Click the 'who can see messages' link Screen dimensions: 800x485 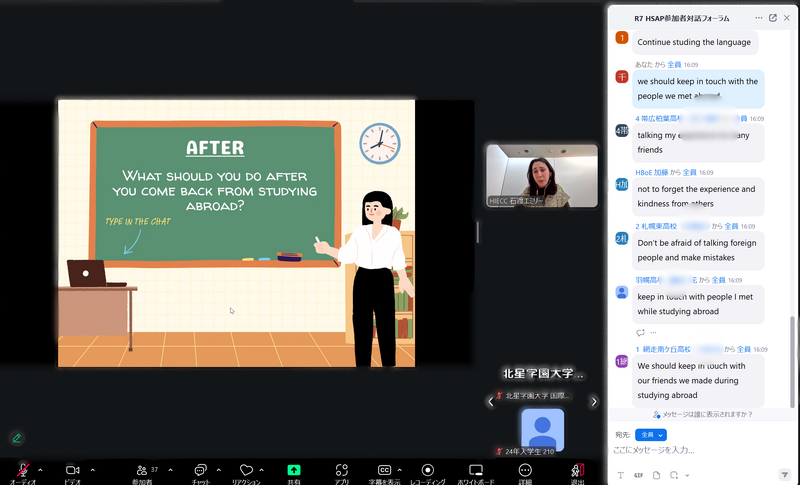pos(703,414)
